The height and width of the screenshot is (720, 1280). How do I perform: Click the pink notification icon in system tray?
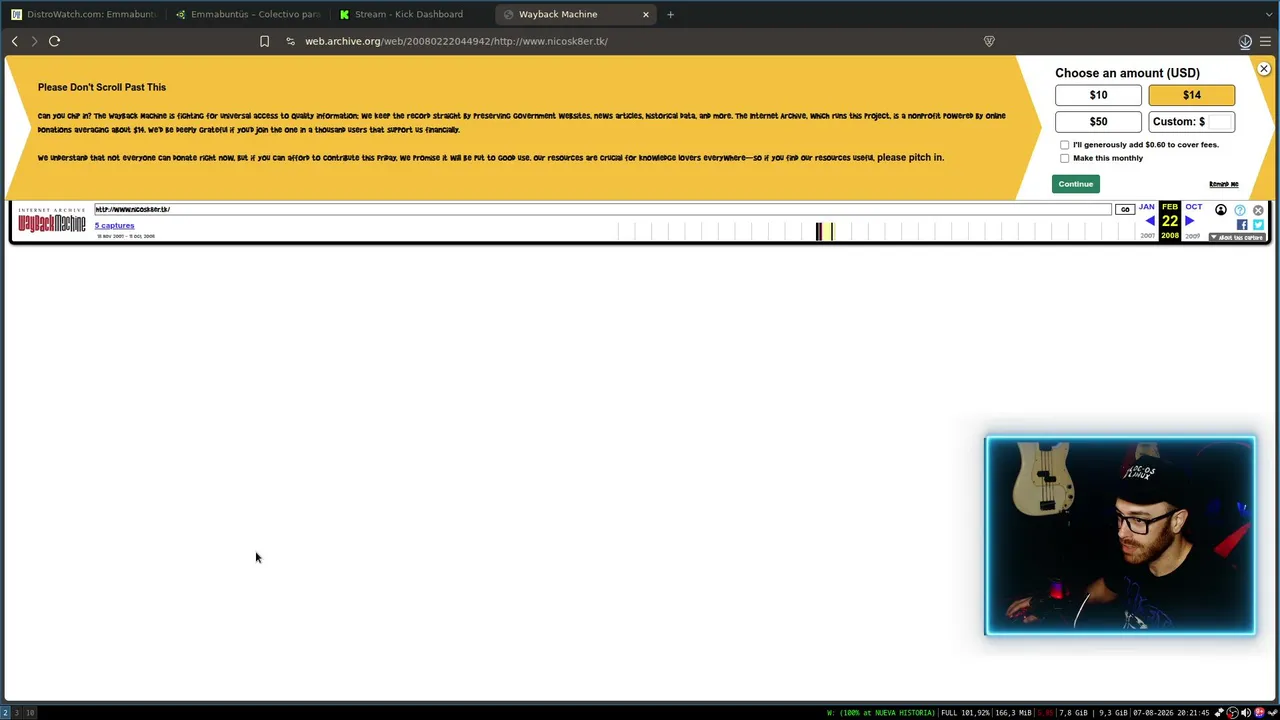click(1260, 713)
